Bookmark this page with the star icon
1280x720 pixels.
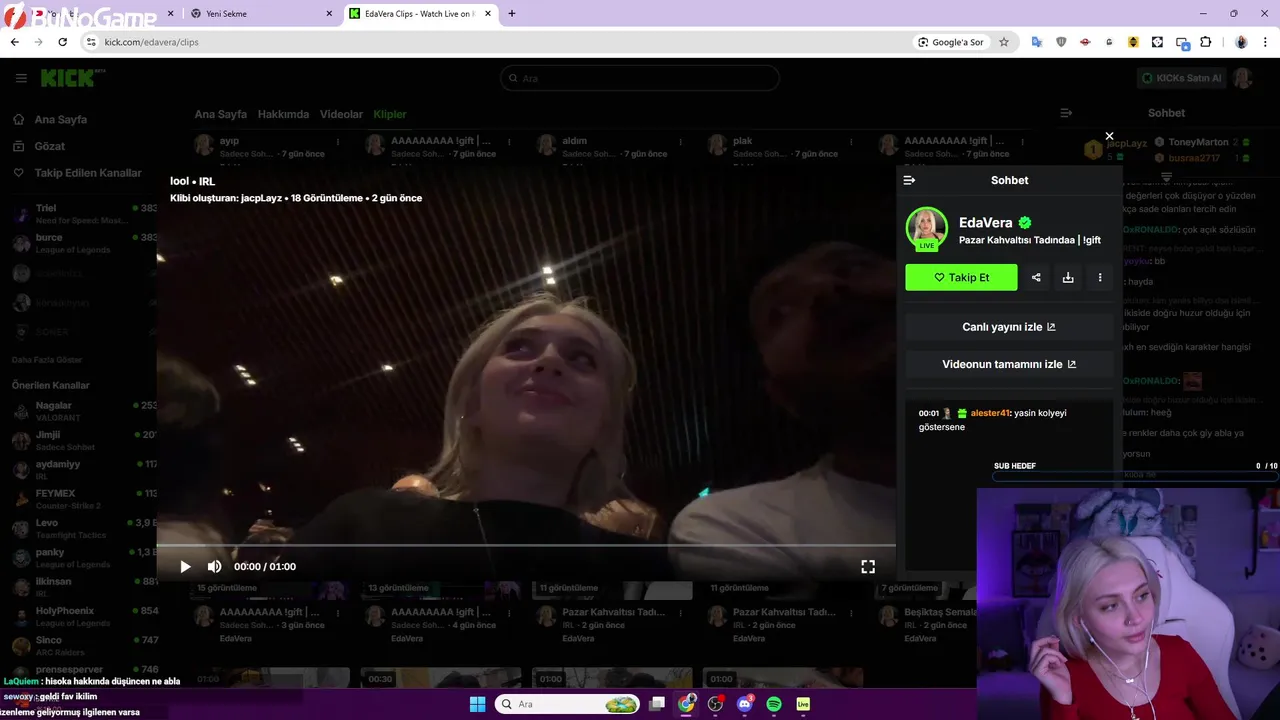pyautogui.click(x=1004, y=42)
